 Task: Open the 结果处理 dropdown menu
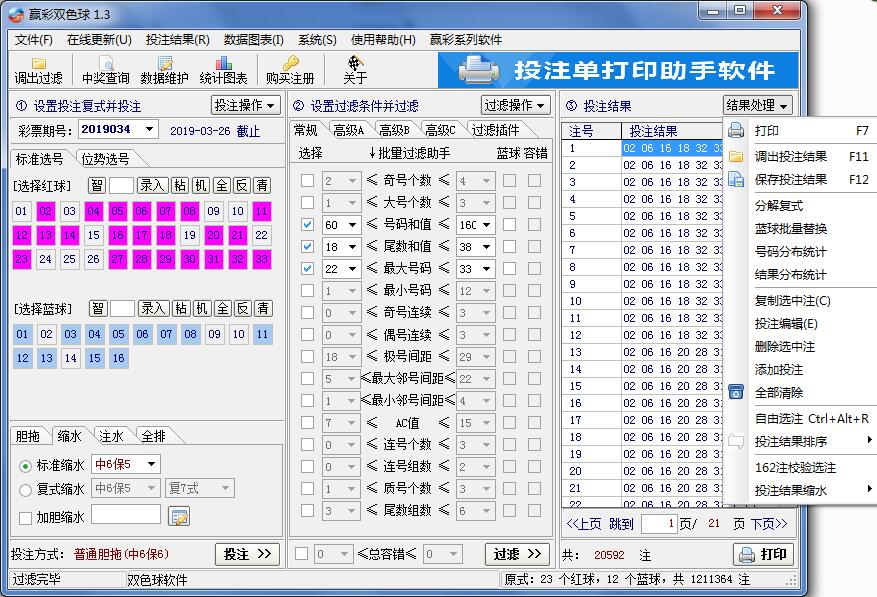[758, 105]
